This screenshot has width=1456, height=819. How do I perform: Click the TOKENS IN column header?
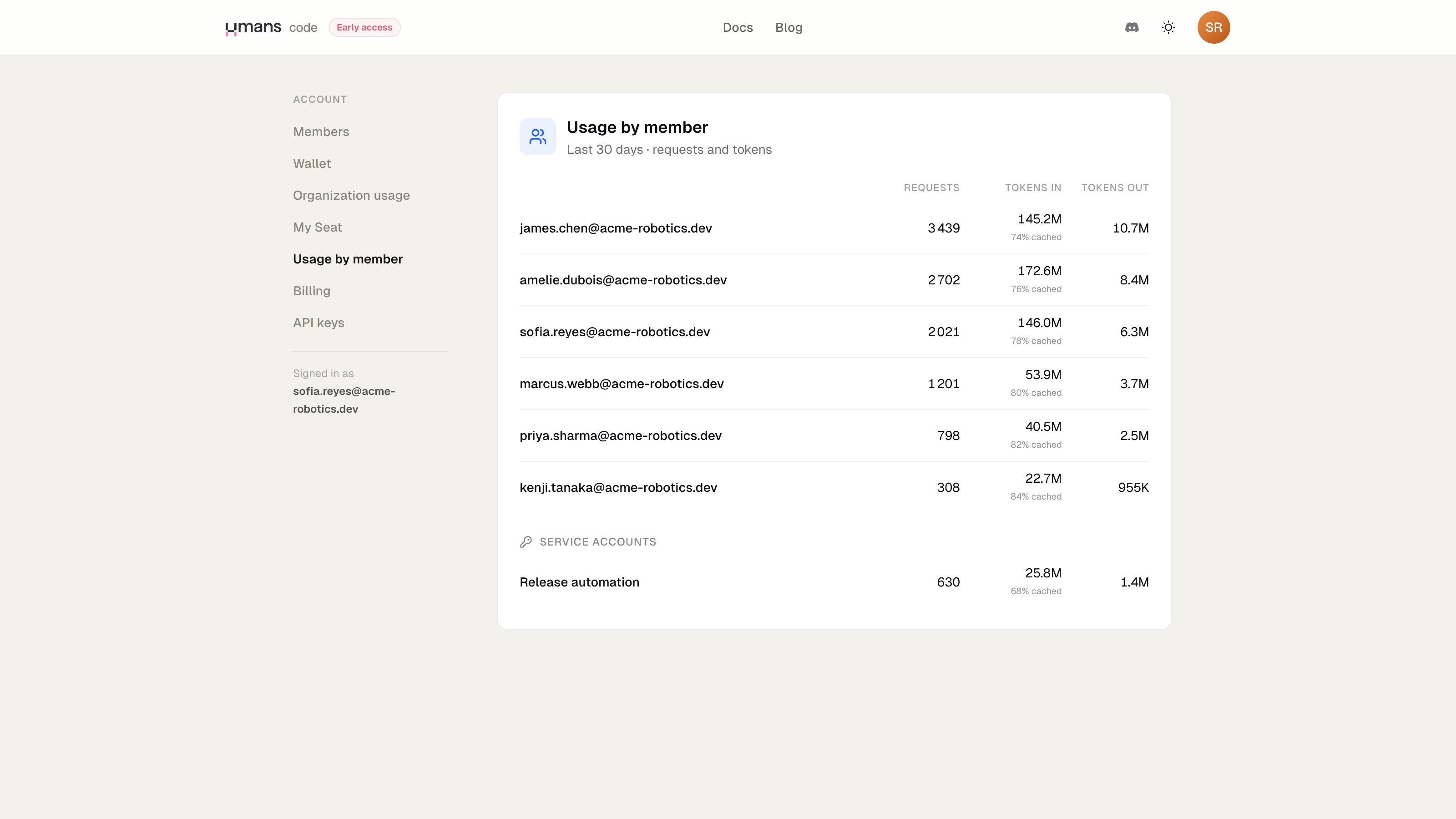coord(1033,187)
